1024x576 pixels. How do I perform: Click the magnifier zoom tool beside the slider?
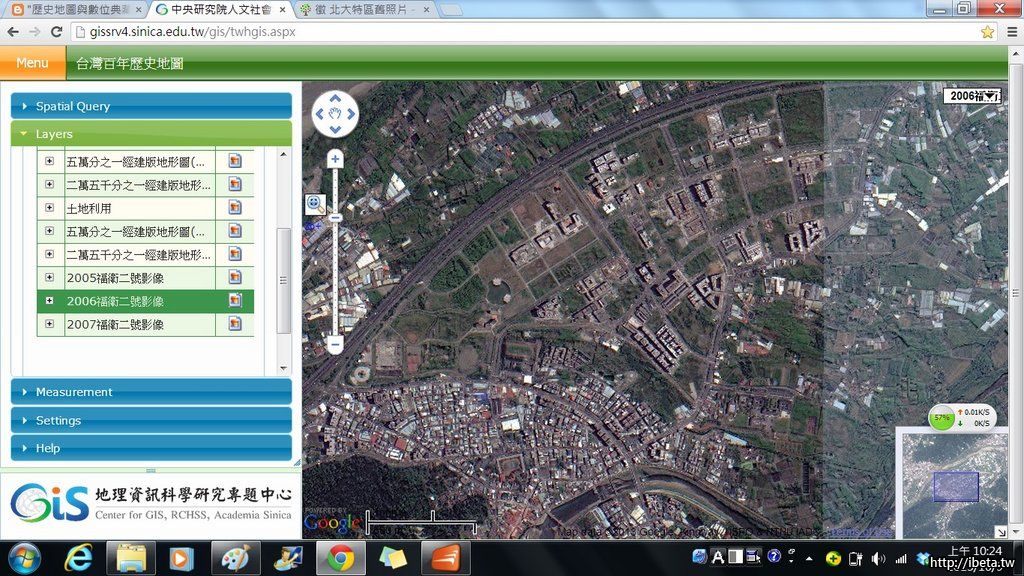tap(315, 204)
